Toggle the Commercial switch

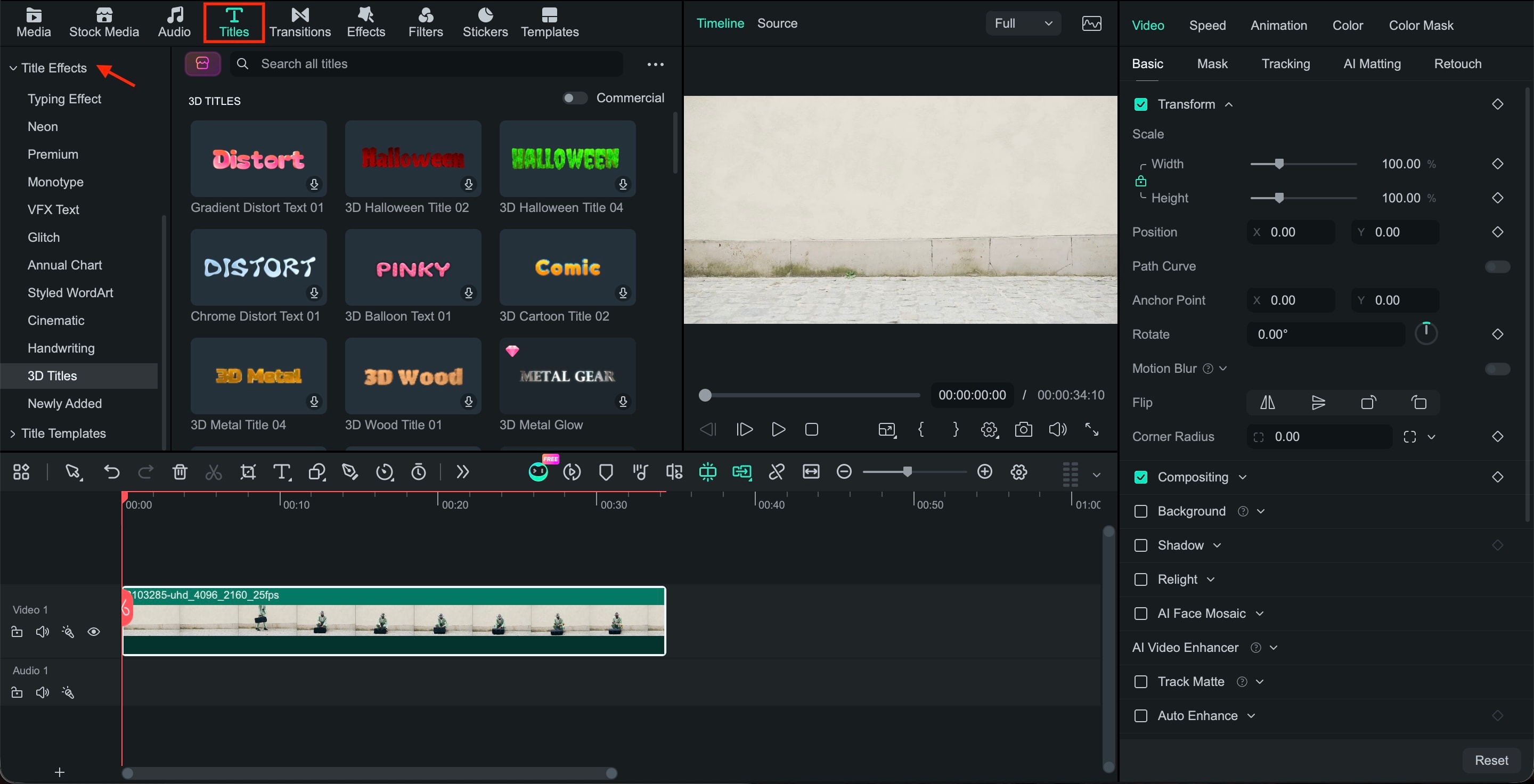tap(575, 97)
